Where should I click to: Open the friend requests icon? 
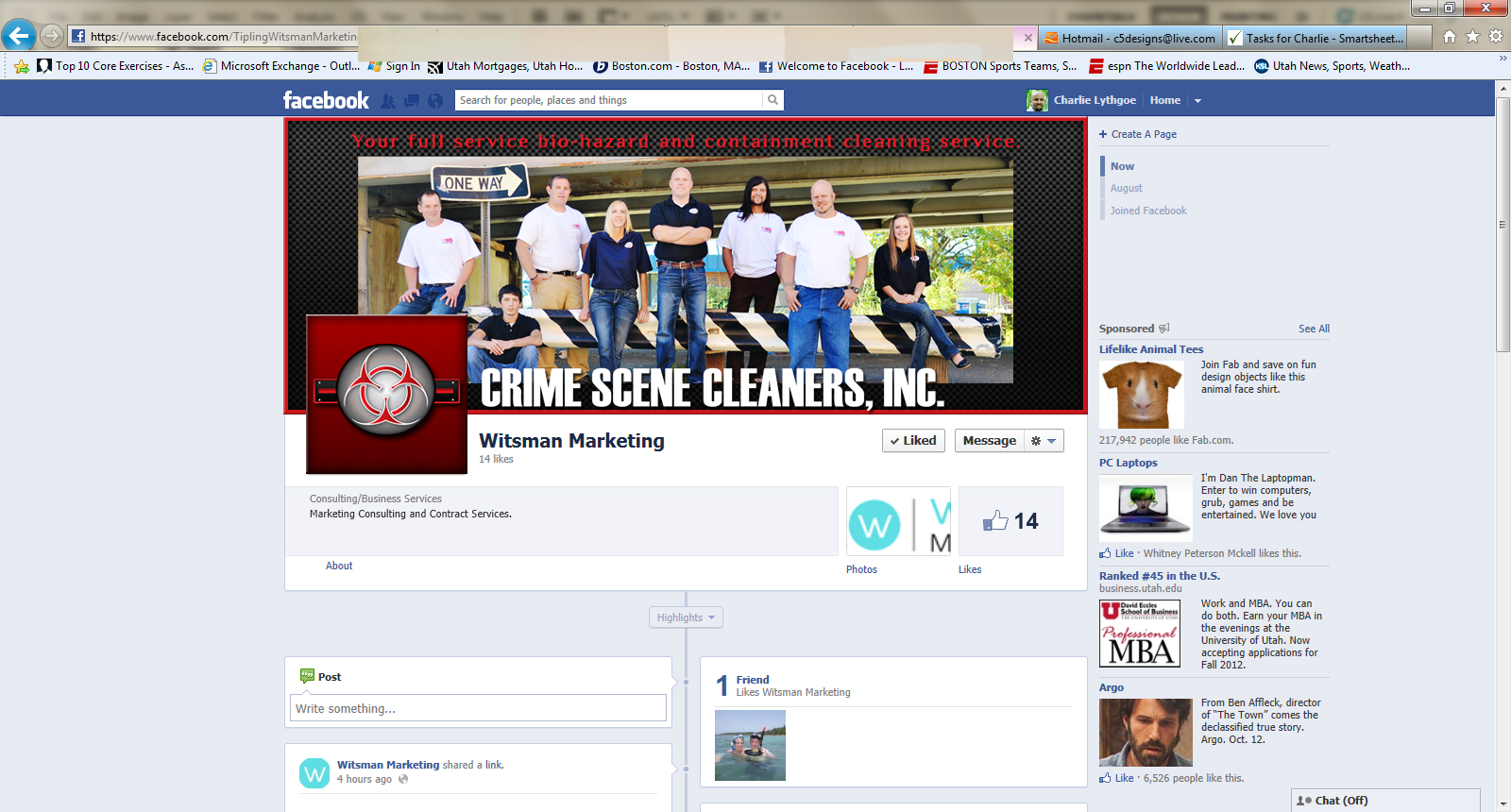pos(388,100)
